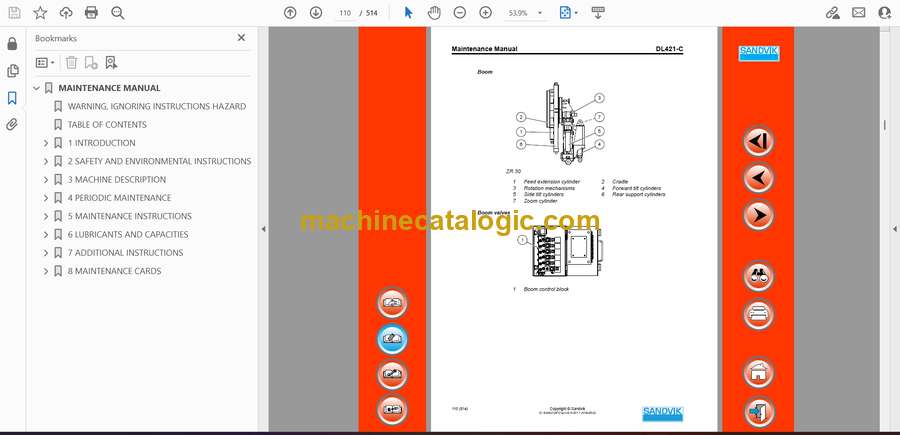Find the current bookmark icon
Viewport: 900px width, 435px height.
[111, 63]
